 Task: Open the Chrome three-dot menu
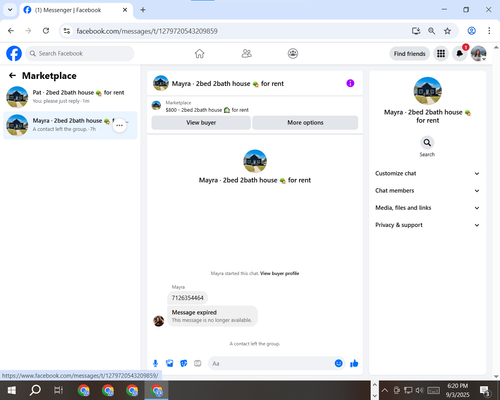489,31
